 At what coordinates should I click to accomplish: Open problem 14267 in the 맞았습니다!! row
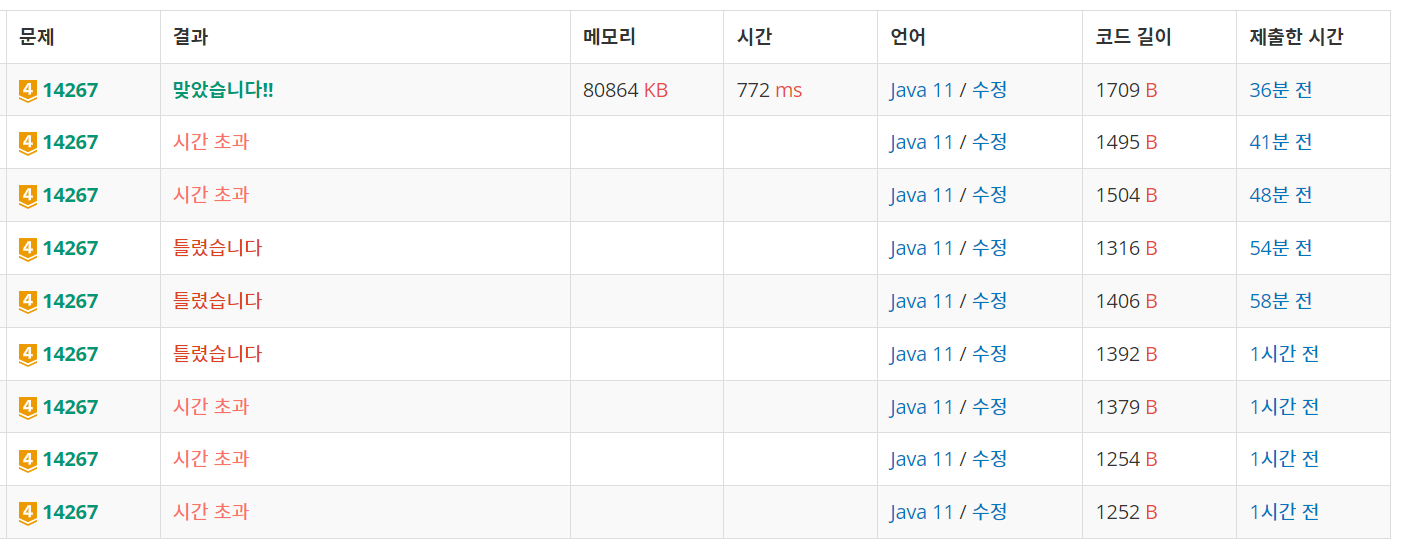[70, 90]
